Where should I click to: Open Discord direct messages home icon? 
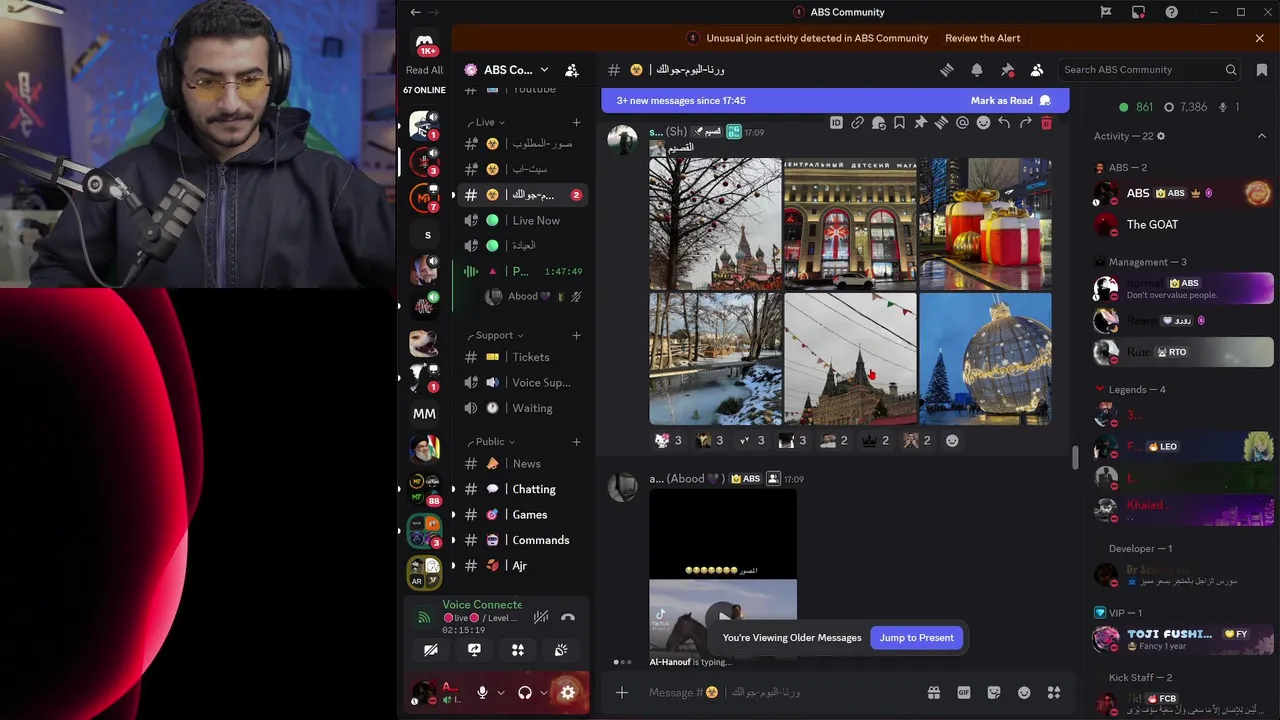[426, 44]
